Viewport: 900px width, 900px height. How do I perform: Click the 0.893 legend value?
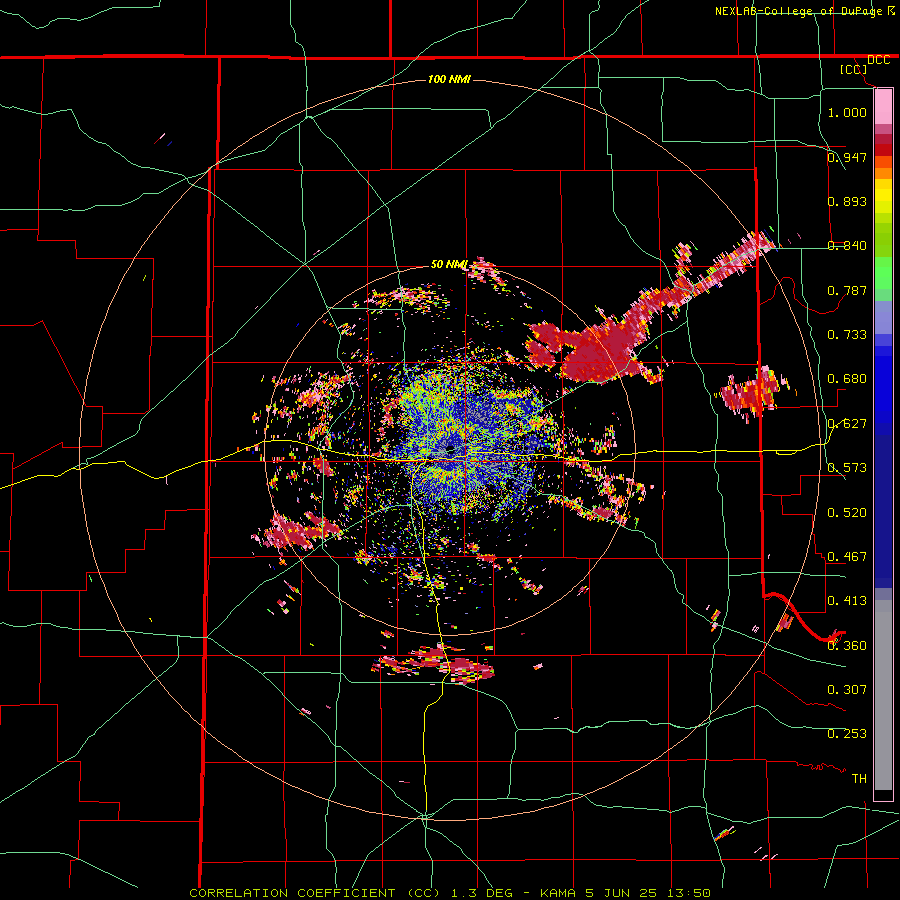(x=847, y=201)
